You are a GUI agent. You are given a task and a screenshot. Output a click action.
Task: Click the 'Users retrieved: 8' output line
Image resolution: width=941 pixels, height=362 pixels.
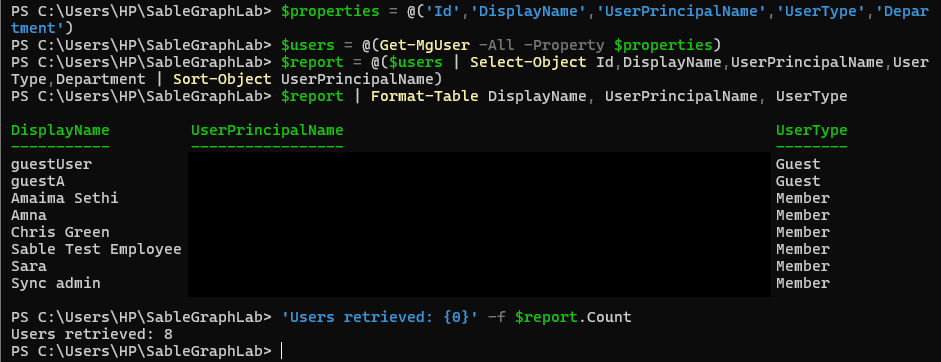pos(92,334)
